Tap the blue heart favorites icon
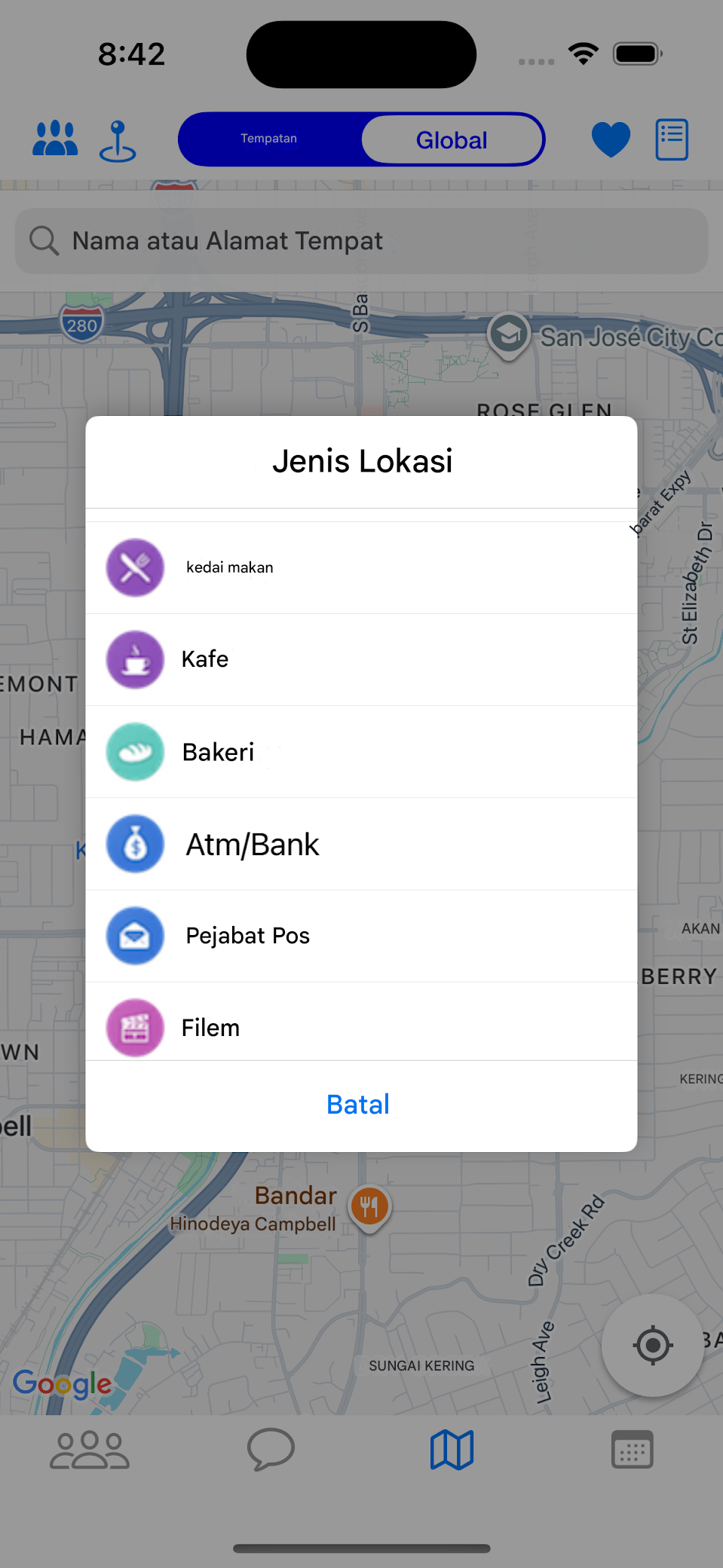Screen dimensions: 723x1568 click(611, 139)
